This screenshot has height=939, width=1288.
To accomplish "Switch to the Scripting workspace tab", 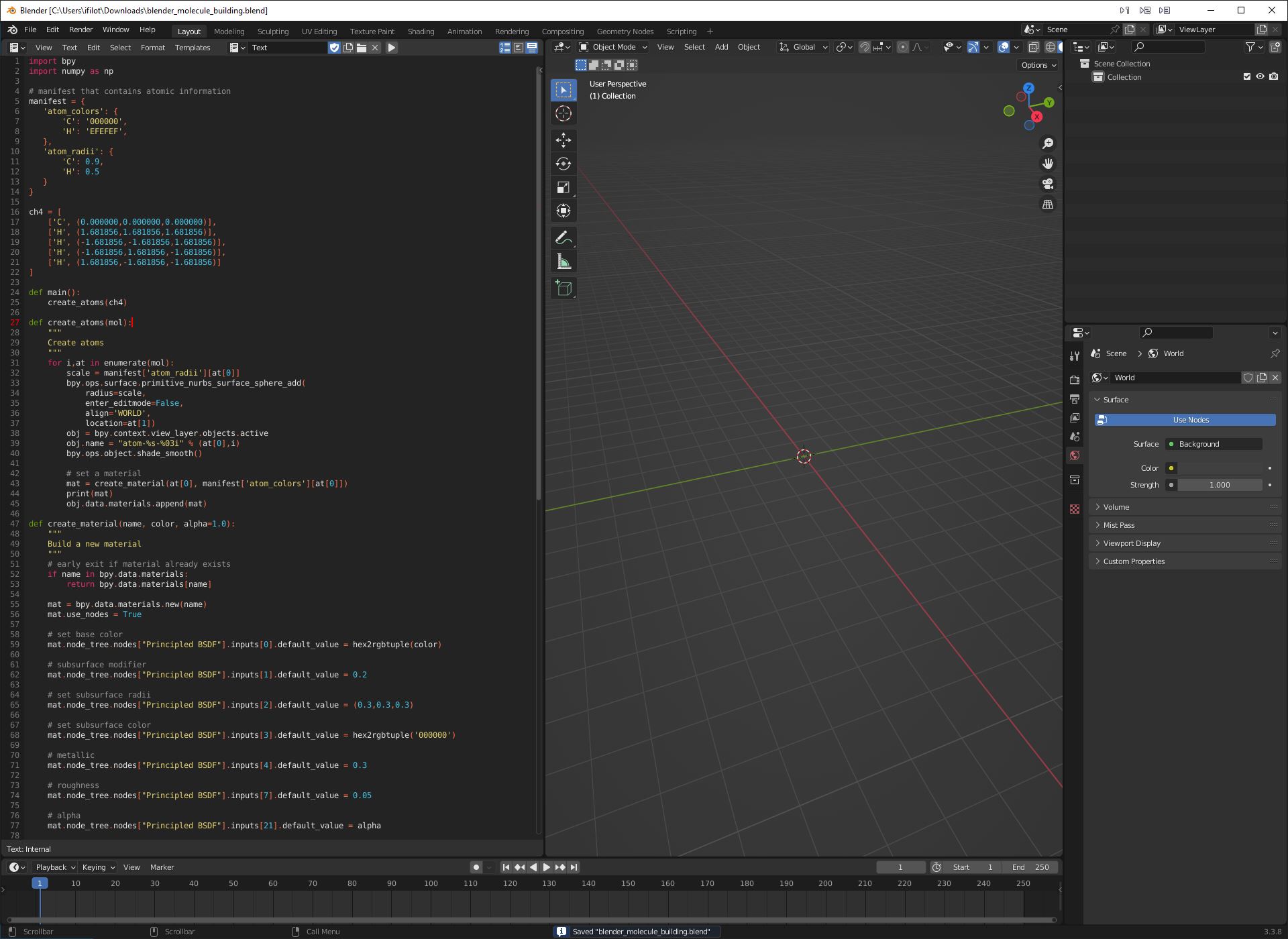I will click(x=681, y=31).
